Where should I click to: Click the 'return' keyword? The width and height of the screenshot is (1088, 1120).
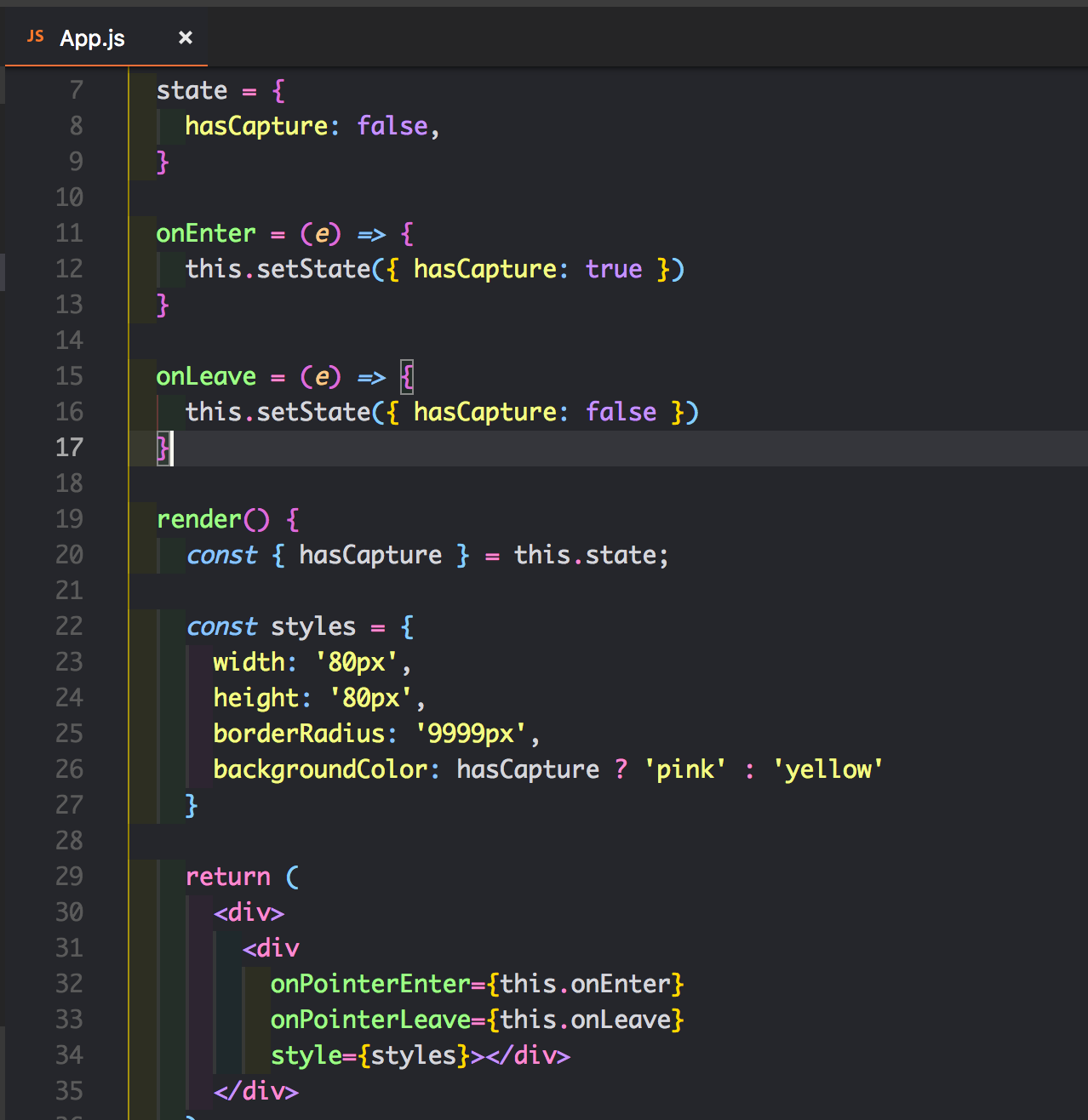point(228,877)
